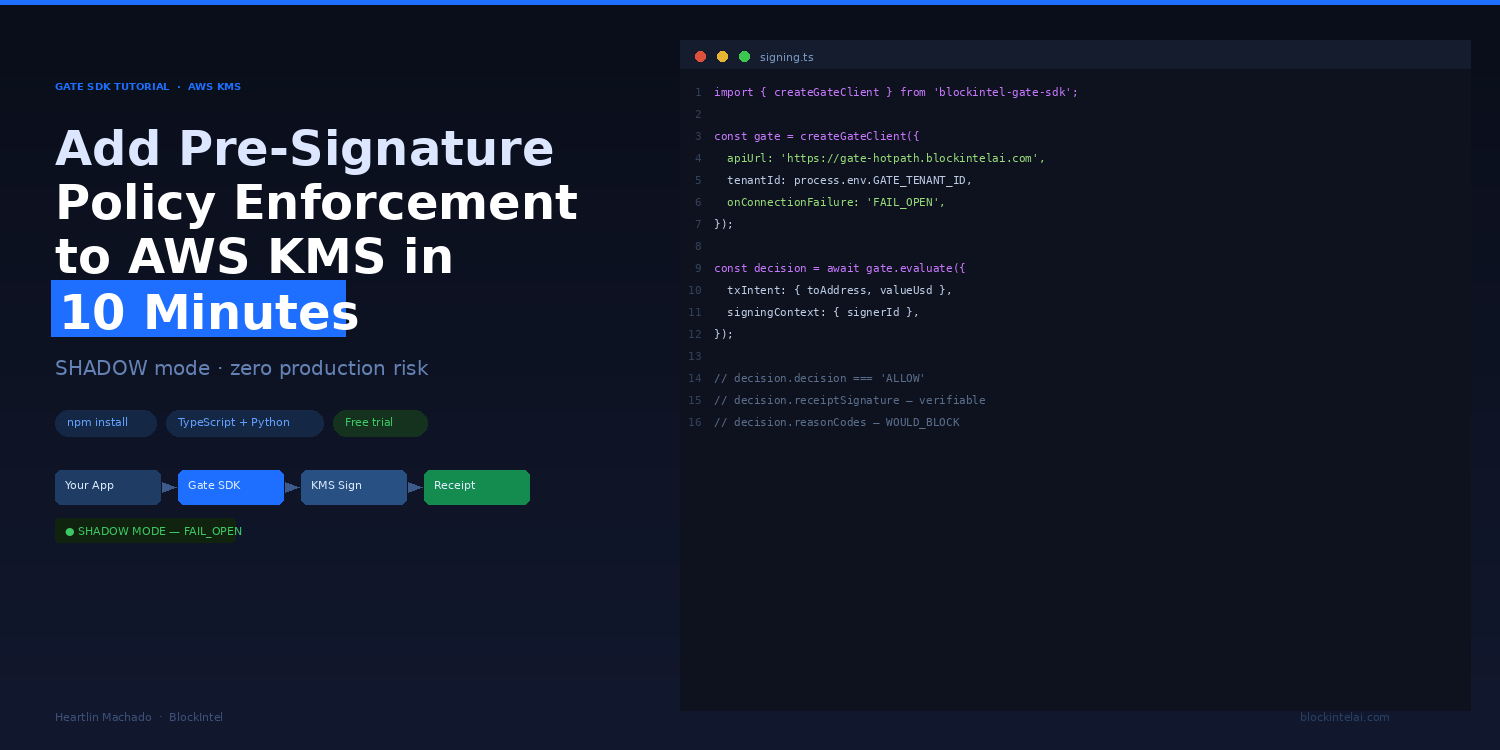Click the txIntent toAddress valueUsd line
The width and height of the screenshot is (1500, 750).
click(839, 291)
